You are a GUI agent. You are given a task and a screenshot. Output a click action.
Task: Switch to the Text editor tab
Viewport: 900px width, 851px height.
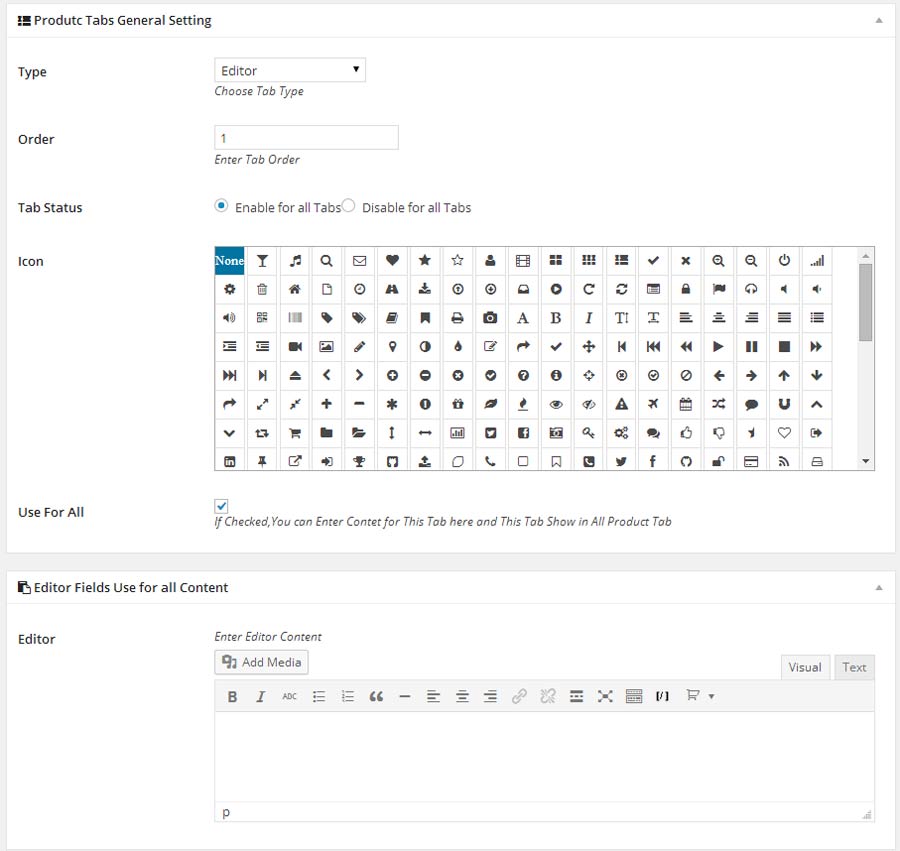854,667
